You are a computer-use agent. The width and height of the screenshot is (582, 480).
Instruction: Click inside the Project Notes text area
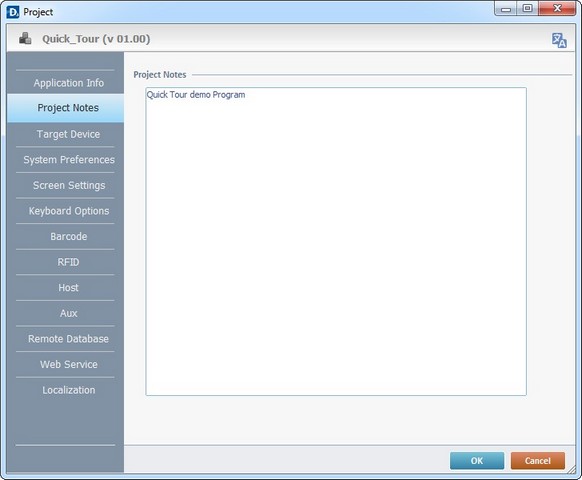coord(336,241)
